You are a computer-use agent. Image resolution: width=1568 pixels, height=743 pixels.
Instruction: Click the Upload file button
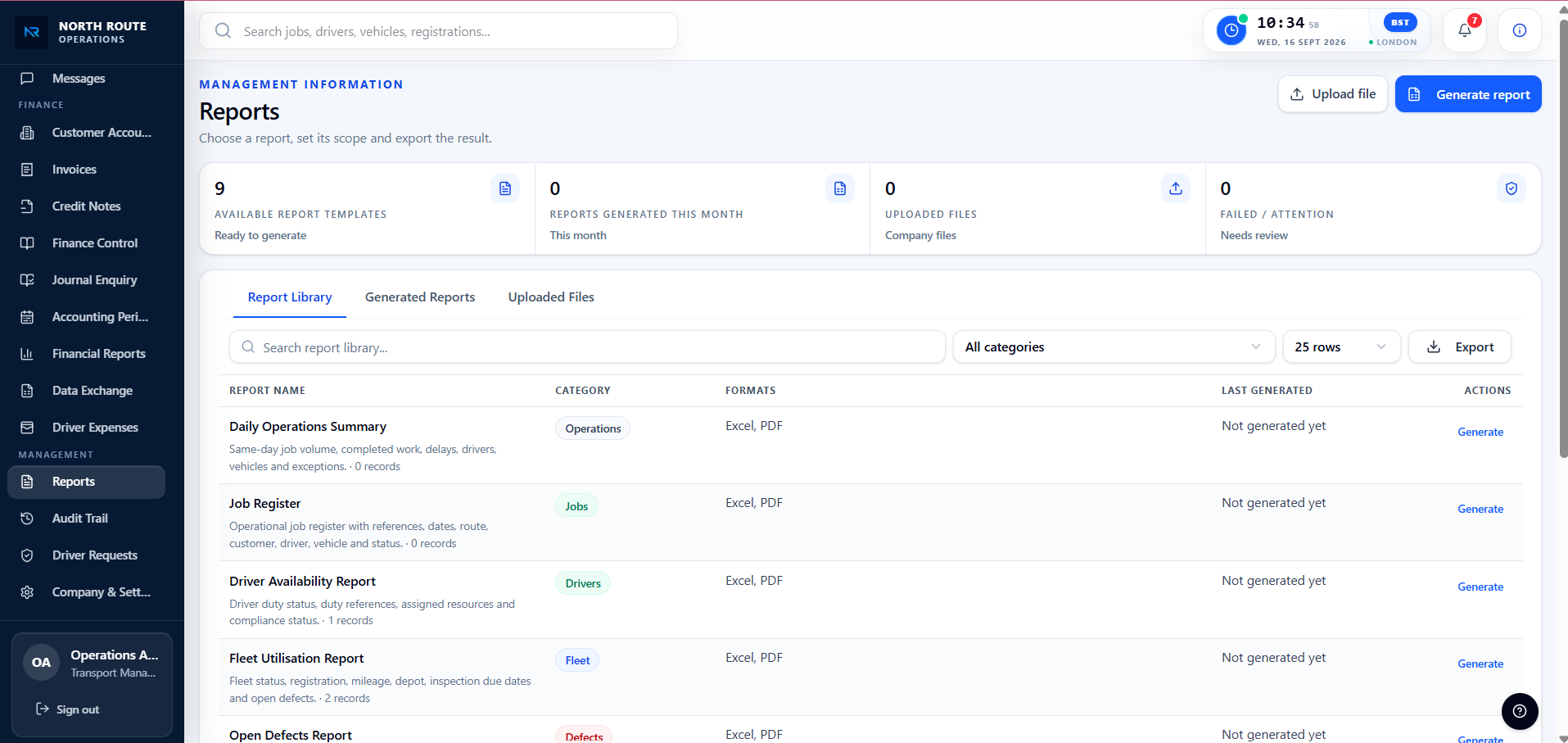1332,94
